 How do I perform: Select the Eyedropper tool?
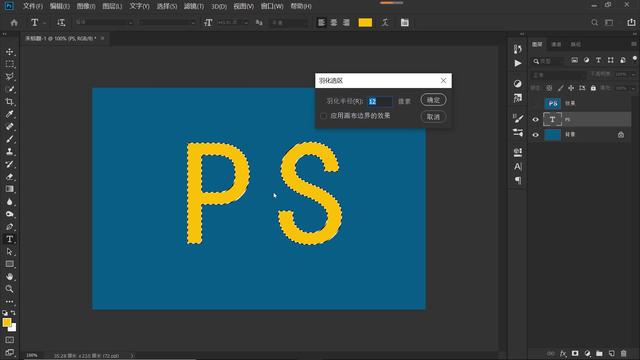tap(9, 114)
